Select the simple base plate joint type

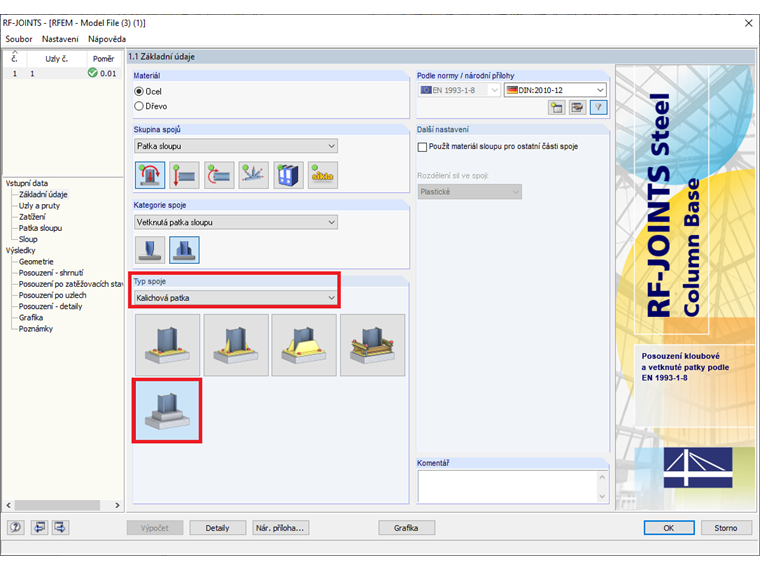pyautogui.click(x=167, y=345)
